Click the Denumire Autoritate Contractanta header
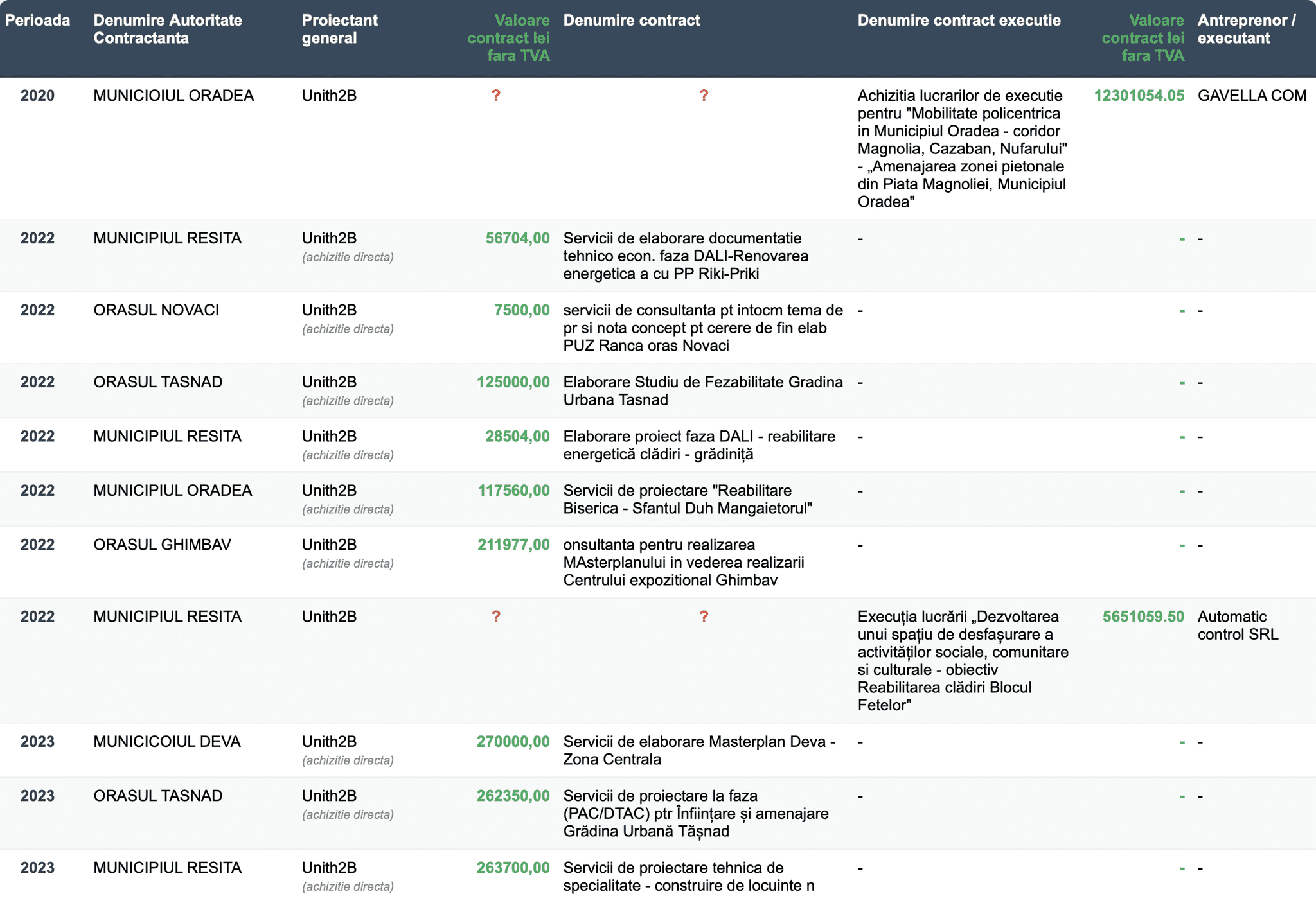 (168, 30)
